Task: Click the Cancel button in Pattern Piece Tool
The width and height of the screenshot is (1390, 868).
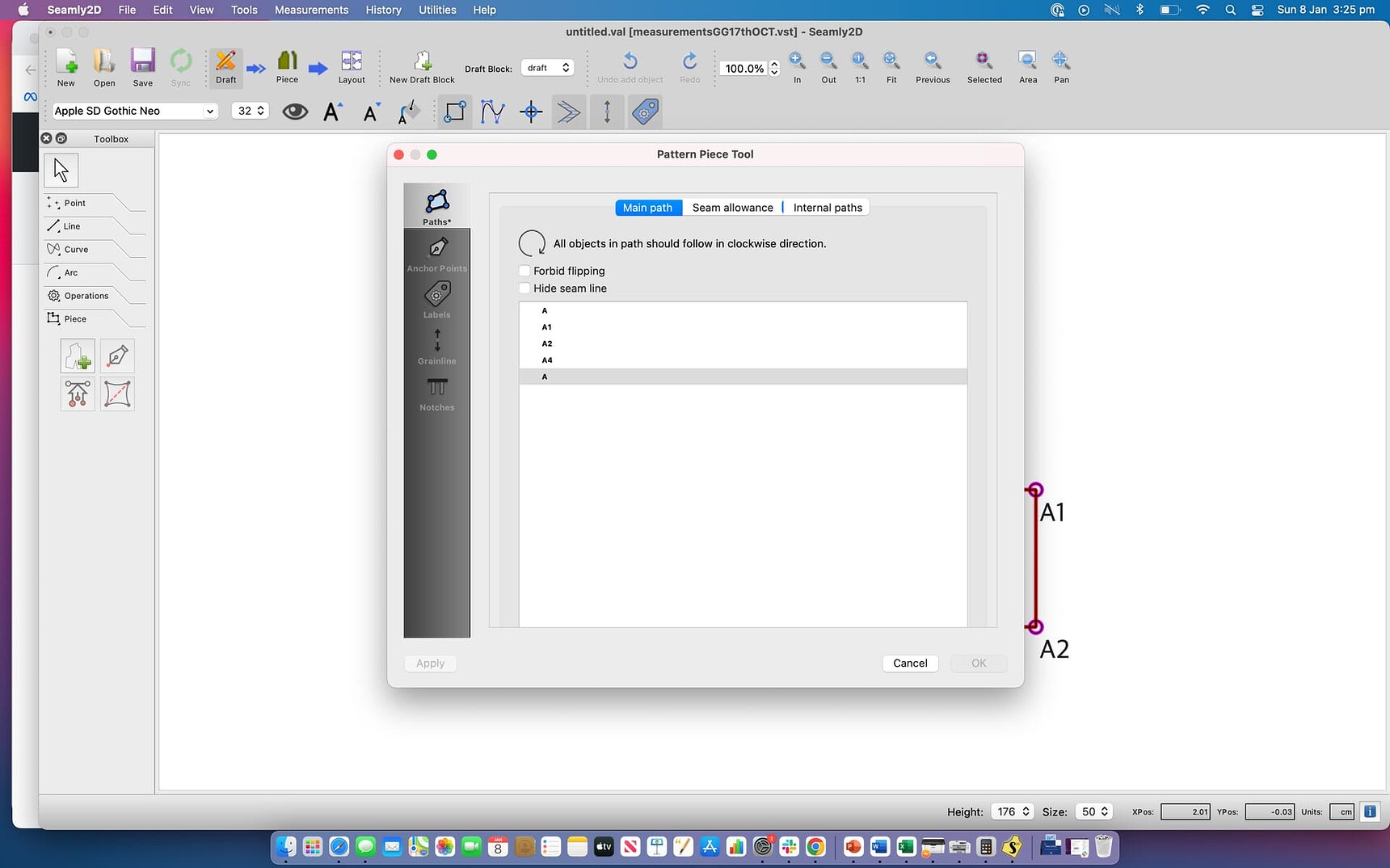Action: click(909, 663)
